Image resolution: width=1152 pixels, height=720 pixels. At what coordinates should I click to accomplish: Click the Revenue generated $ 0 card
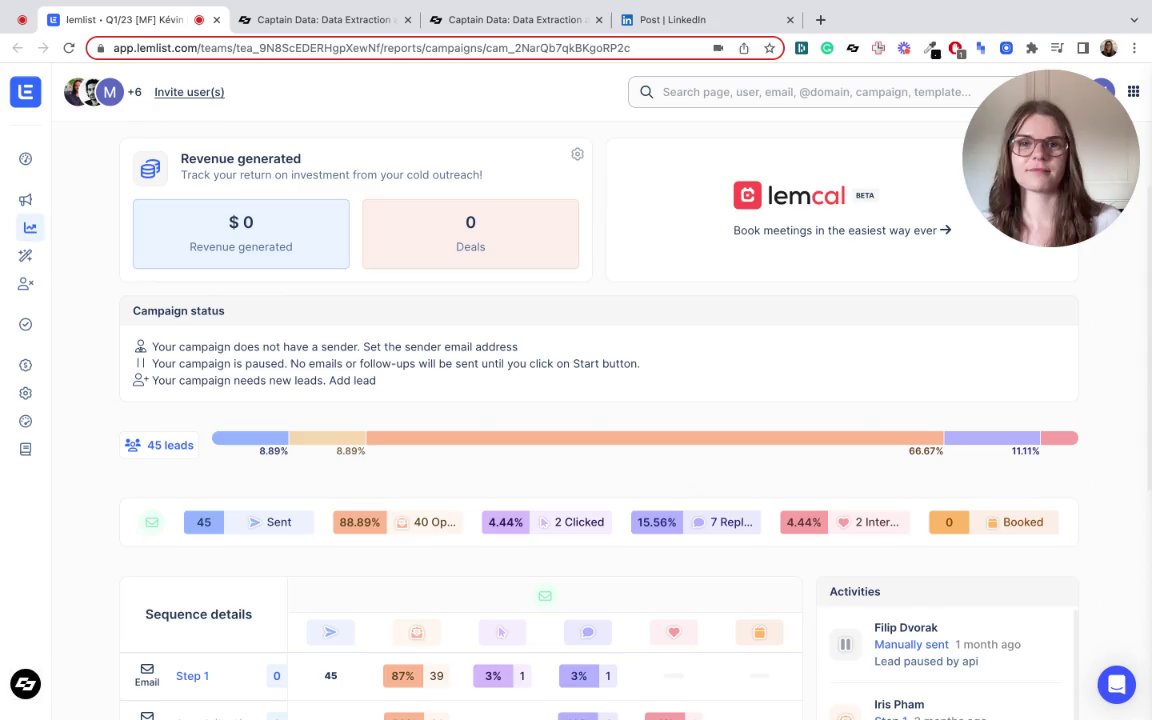241,234
